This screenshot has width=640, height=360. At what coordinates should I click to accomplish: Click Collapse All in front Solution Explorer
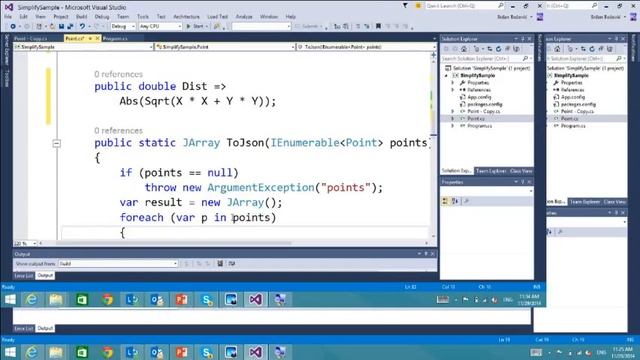[x=507, y=49]
